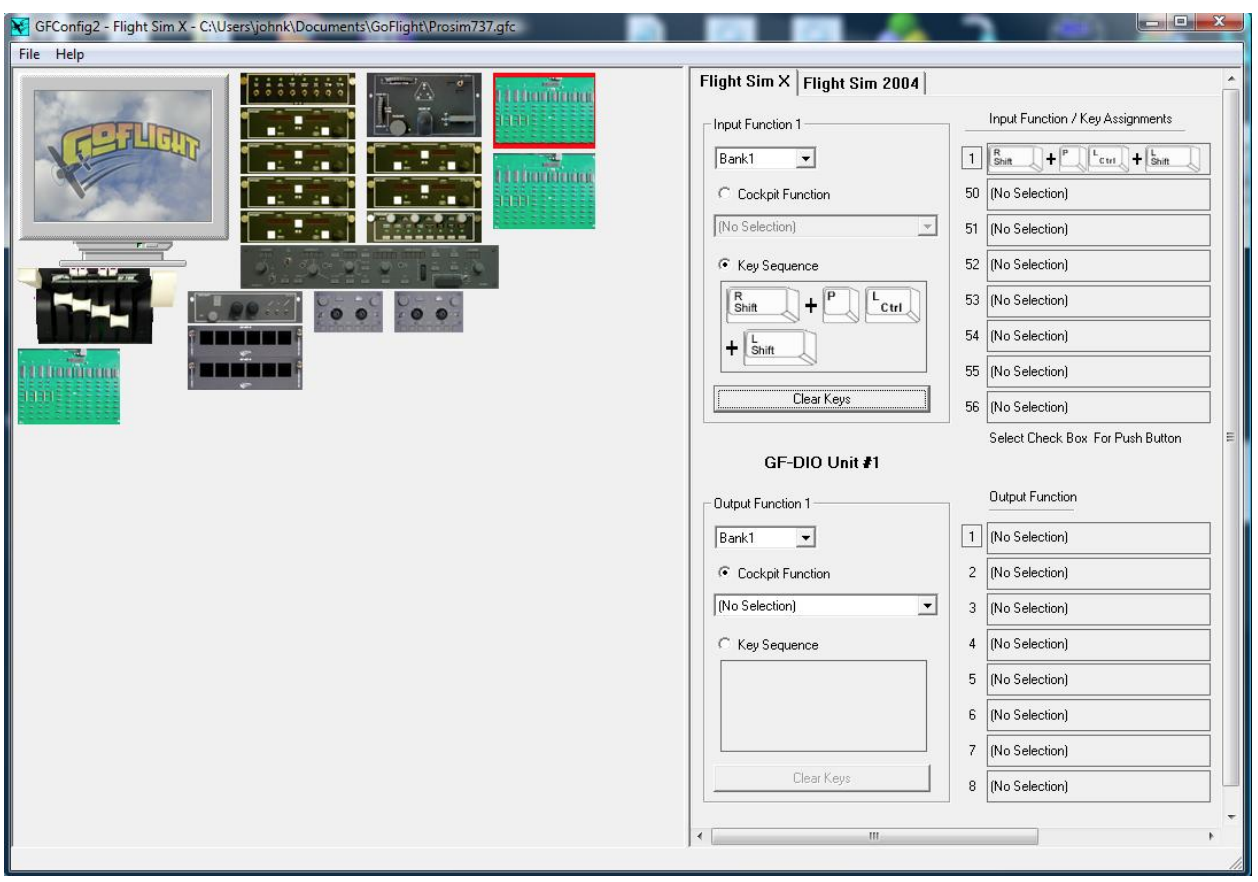Choose Cockpit Function radio in Output Function 1
The width and height of the screenshot is (1258, 882).
724,574
